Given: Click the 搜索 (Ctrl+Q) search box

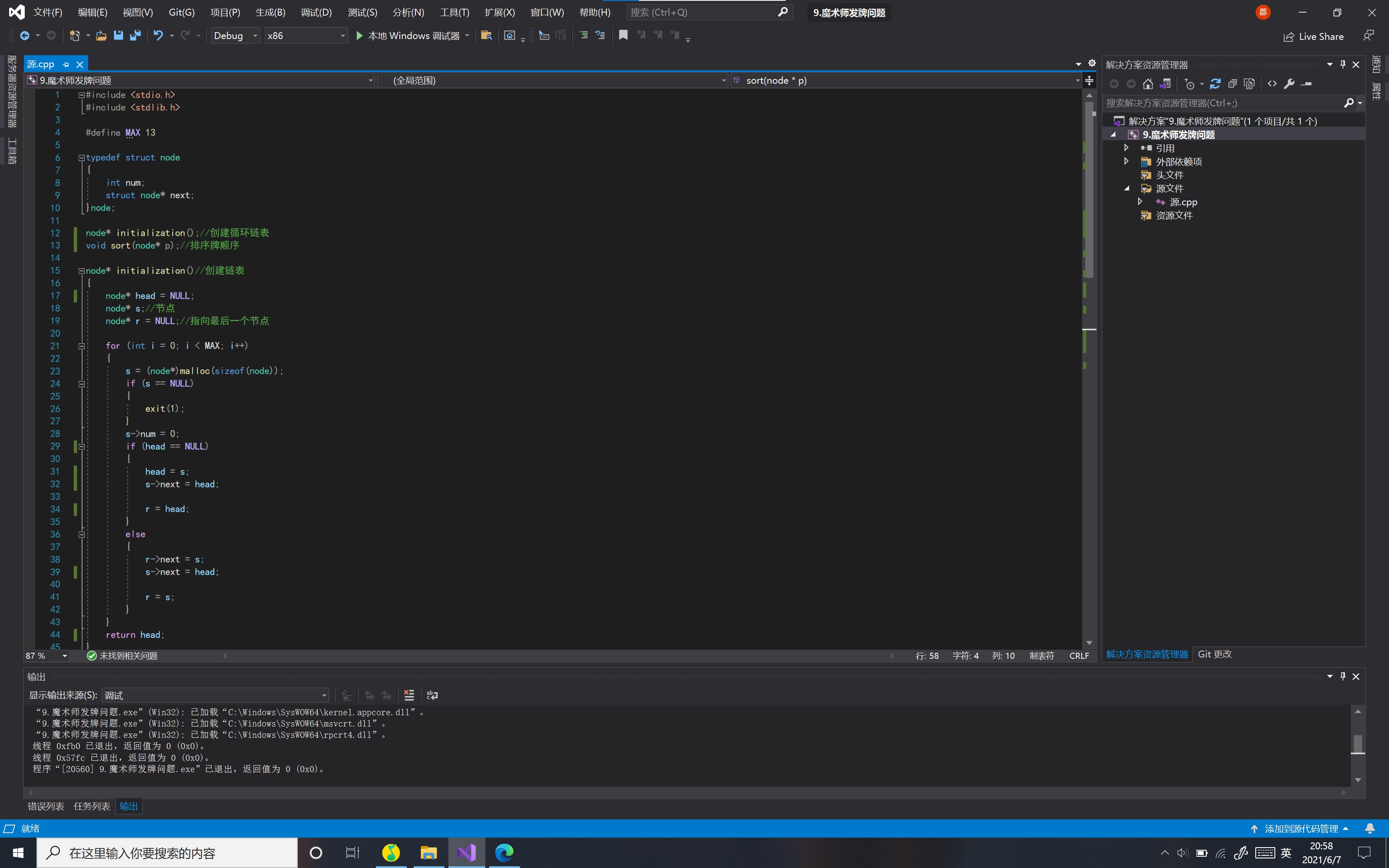Looking at the screenshot, I should point(709,12).
